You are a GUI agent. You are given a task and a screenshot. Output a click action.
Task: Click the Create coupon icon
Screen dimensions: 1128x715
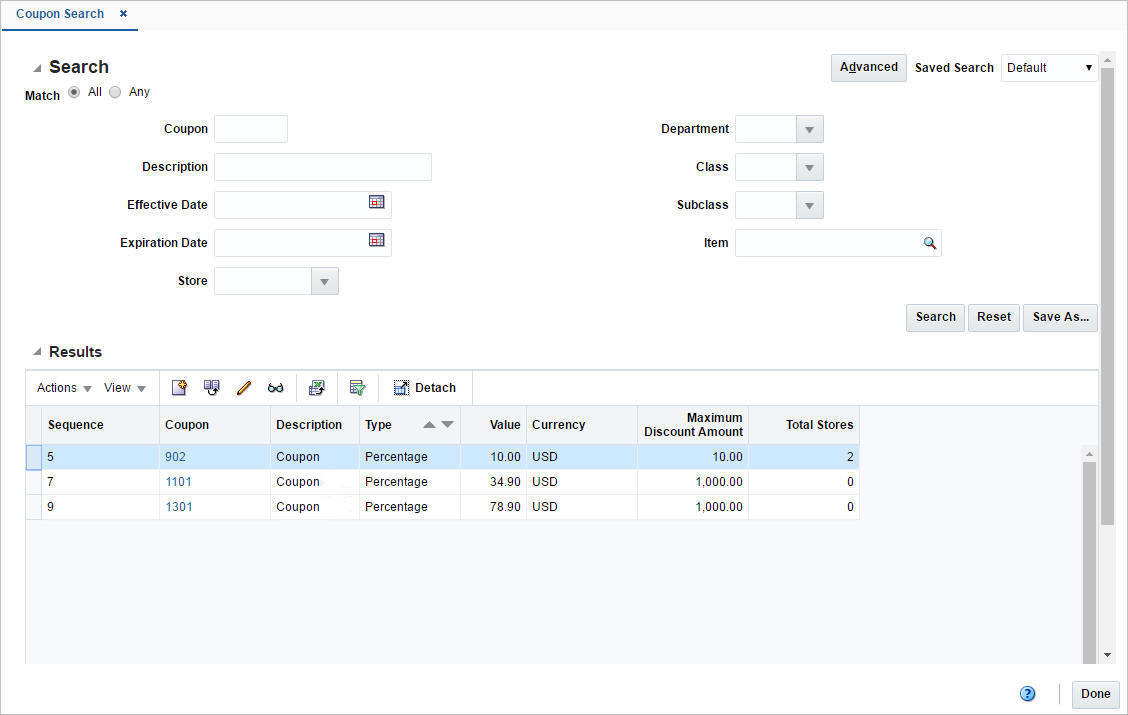tap(179, 388)
